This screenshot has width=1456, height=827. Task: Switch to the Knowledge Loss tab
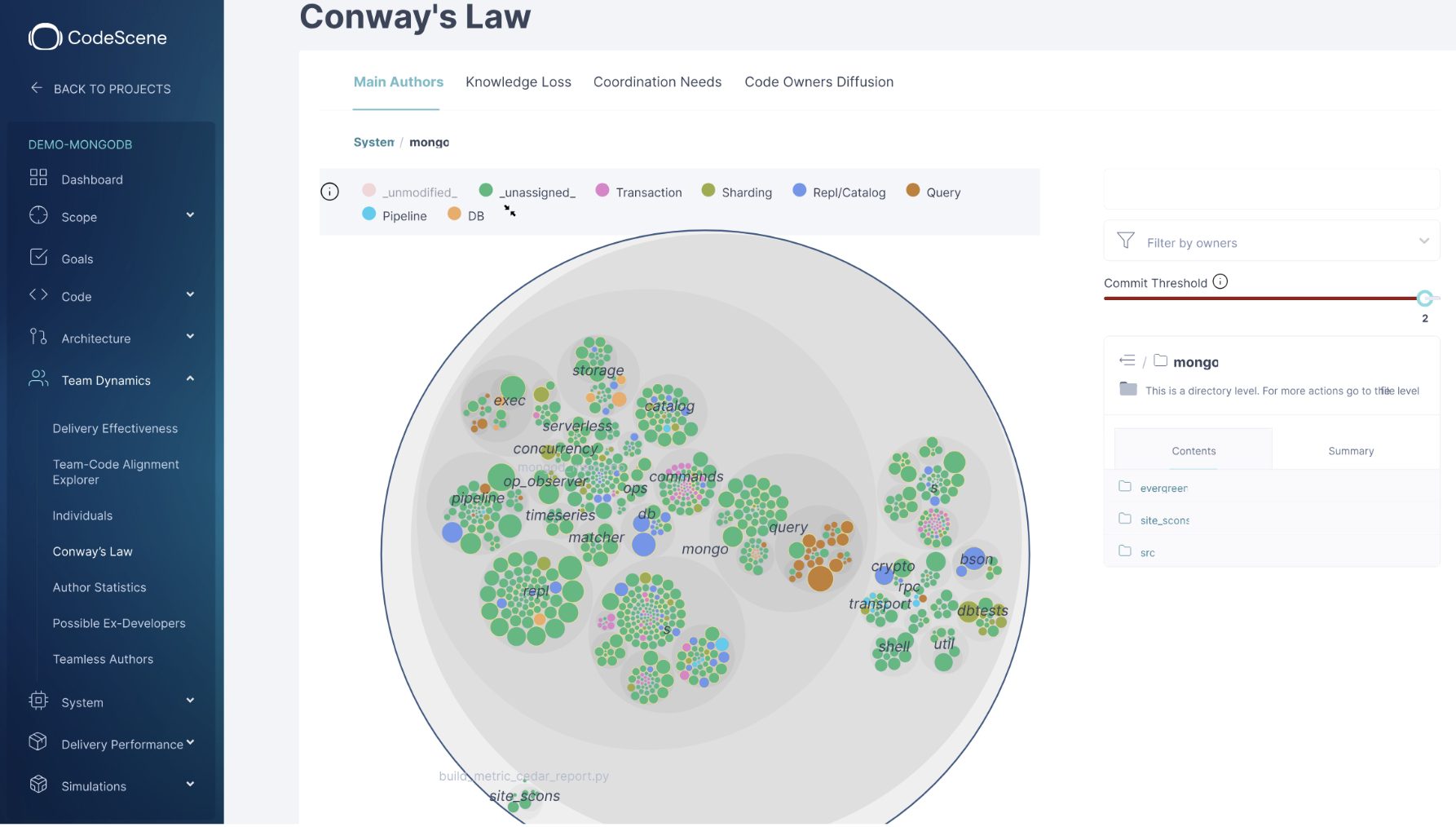click(x=518, y=82)
